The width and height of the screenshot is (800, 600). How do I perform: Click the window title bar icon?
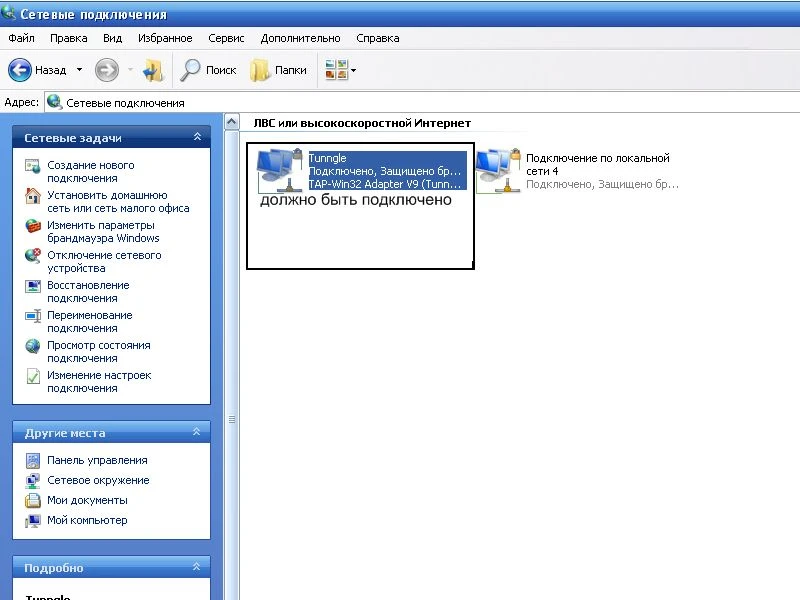[x=8, y=12]
